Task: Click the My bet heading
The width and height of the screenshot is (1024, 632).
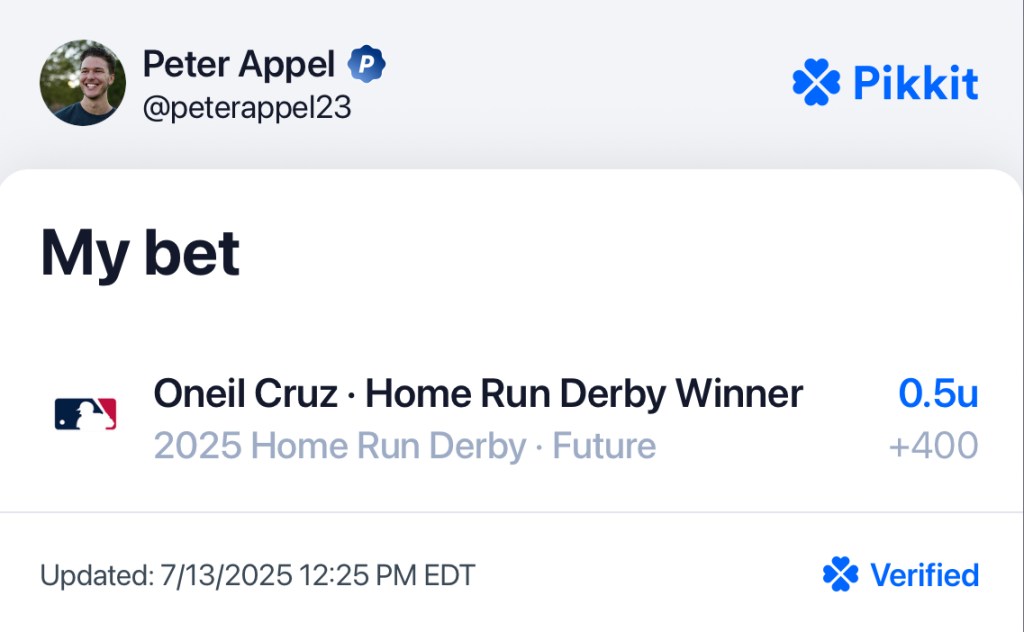Action: 140,253
